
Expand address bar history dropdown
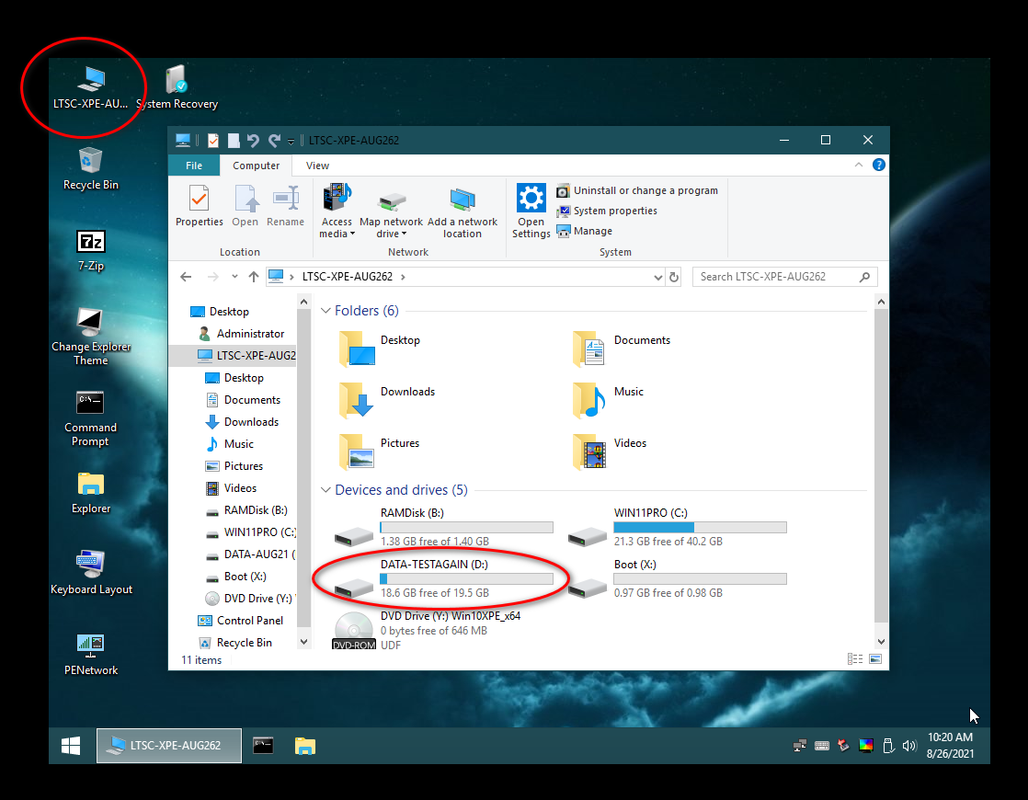click(x=658, y=277)
